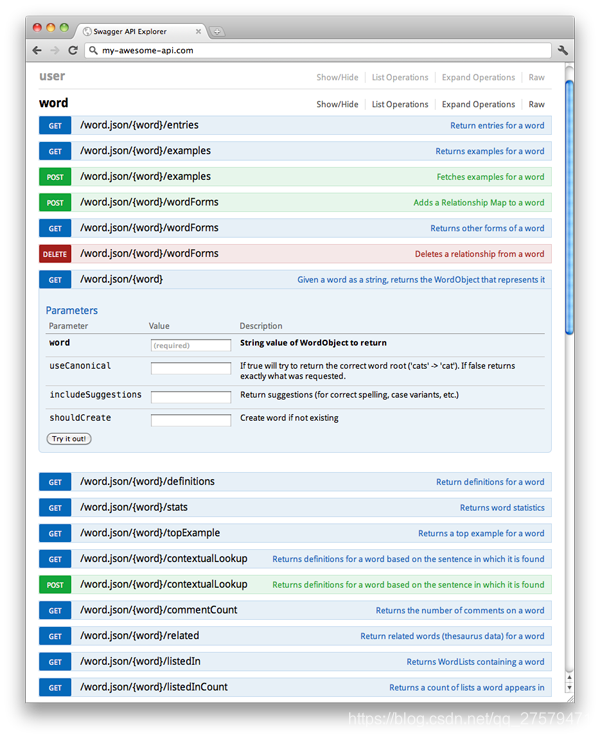Click POST badge for /examples endpoint
This screenshot has width=600, height=738.
55,177
